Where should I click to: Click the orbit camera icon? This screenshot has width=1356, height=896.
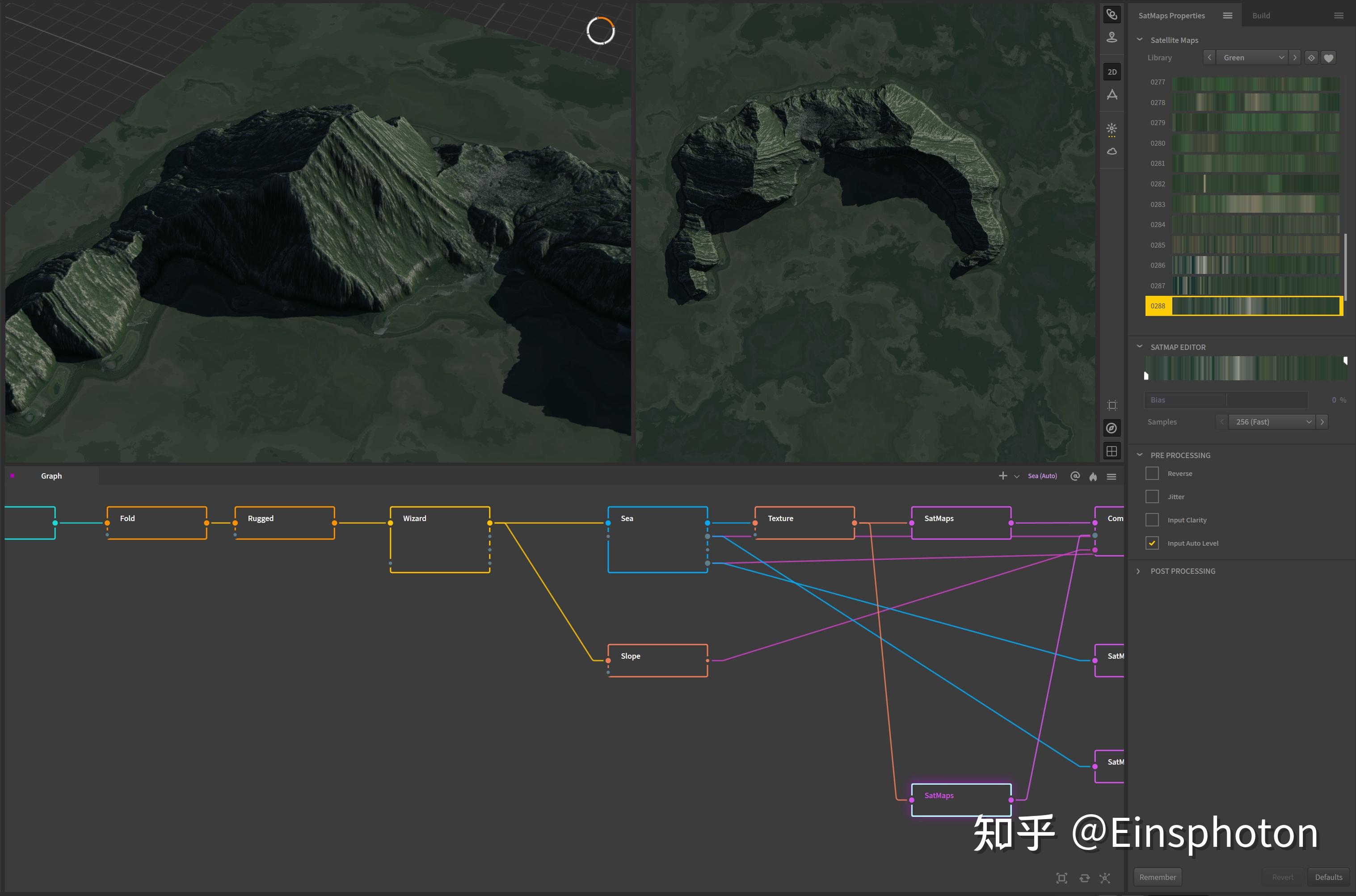click(1112, 14)
